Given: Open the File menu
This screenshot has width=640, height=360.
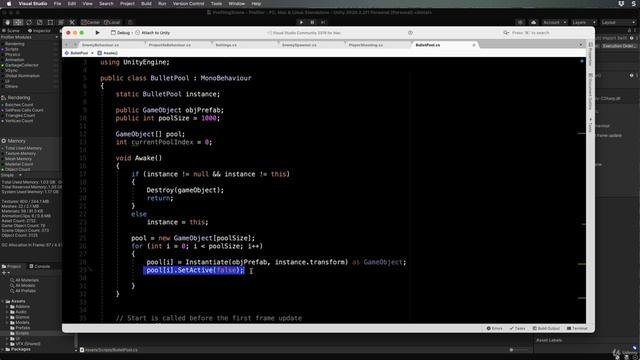Looking at the screenshot, I should (x=58, y=4).
